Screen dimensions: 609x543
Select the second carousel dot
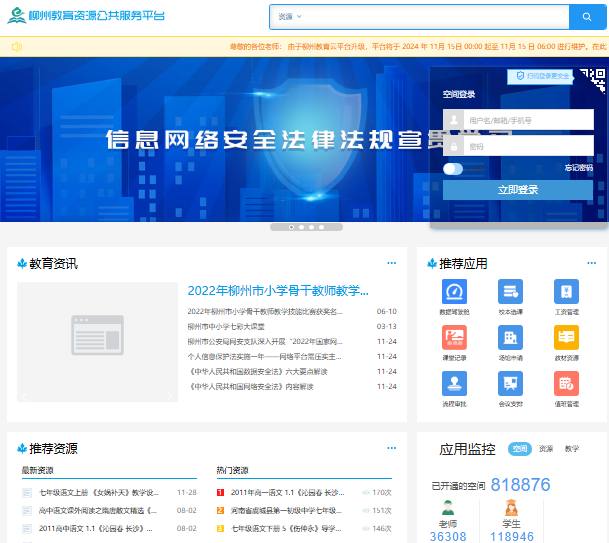pyautogui.click(x=301, y=227)
